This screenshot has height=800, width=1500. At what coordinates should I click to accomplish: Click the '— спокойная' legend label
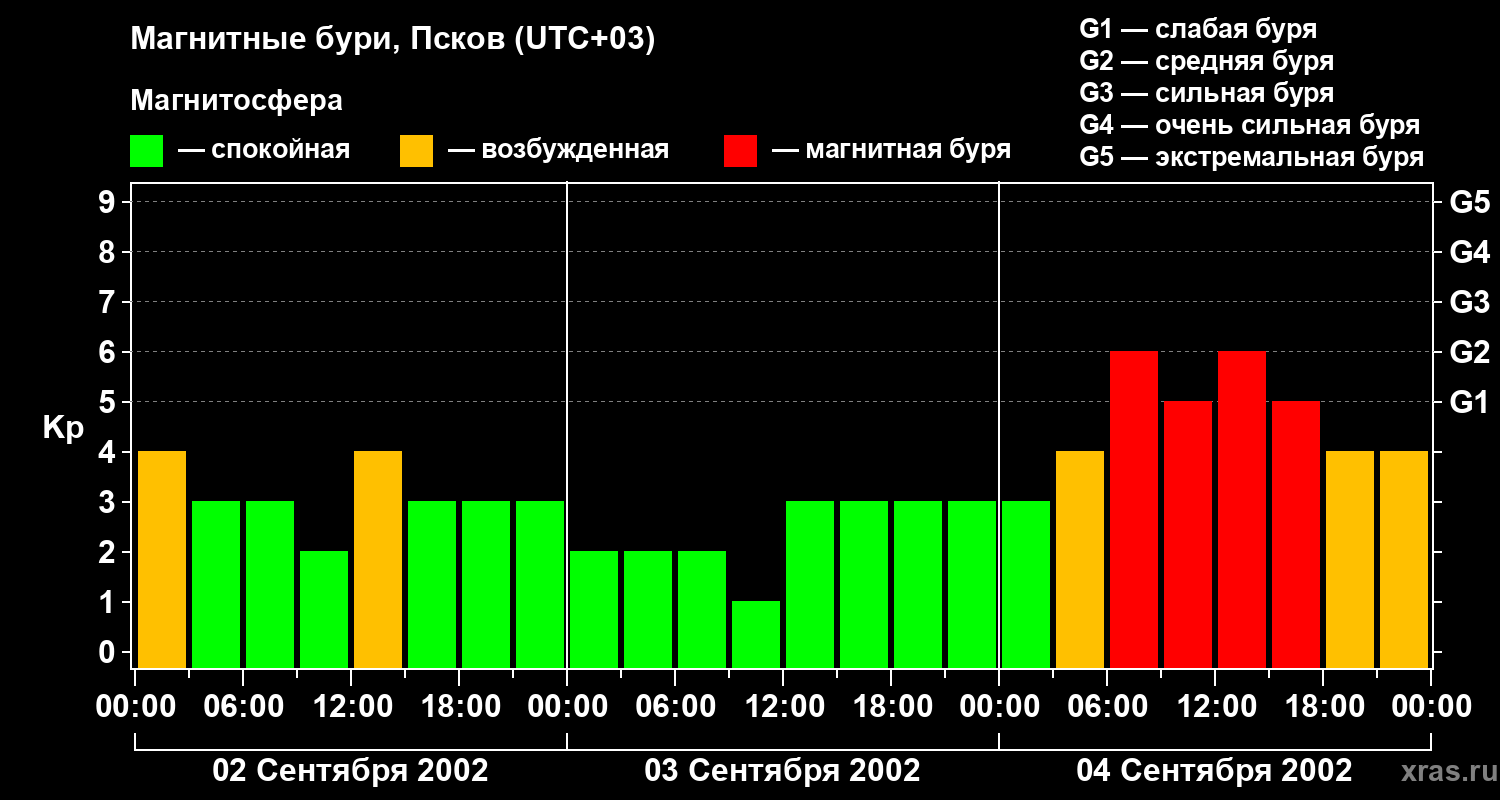tap(264, 150)
